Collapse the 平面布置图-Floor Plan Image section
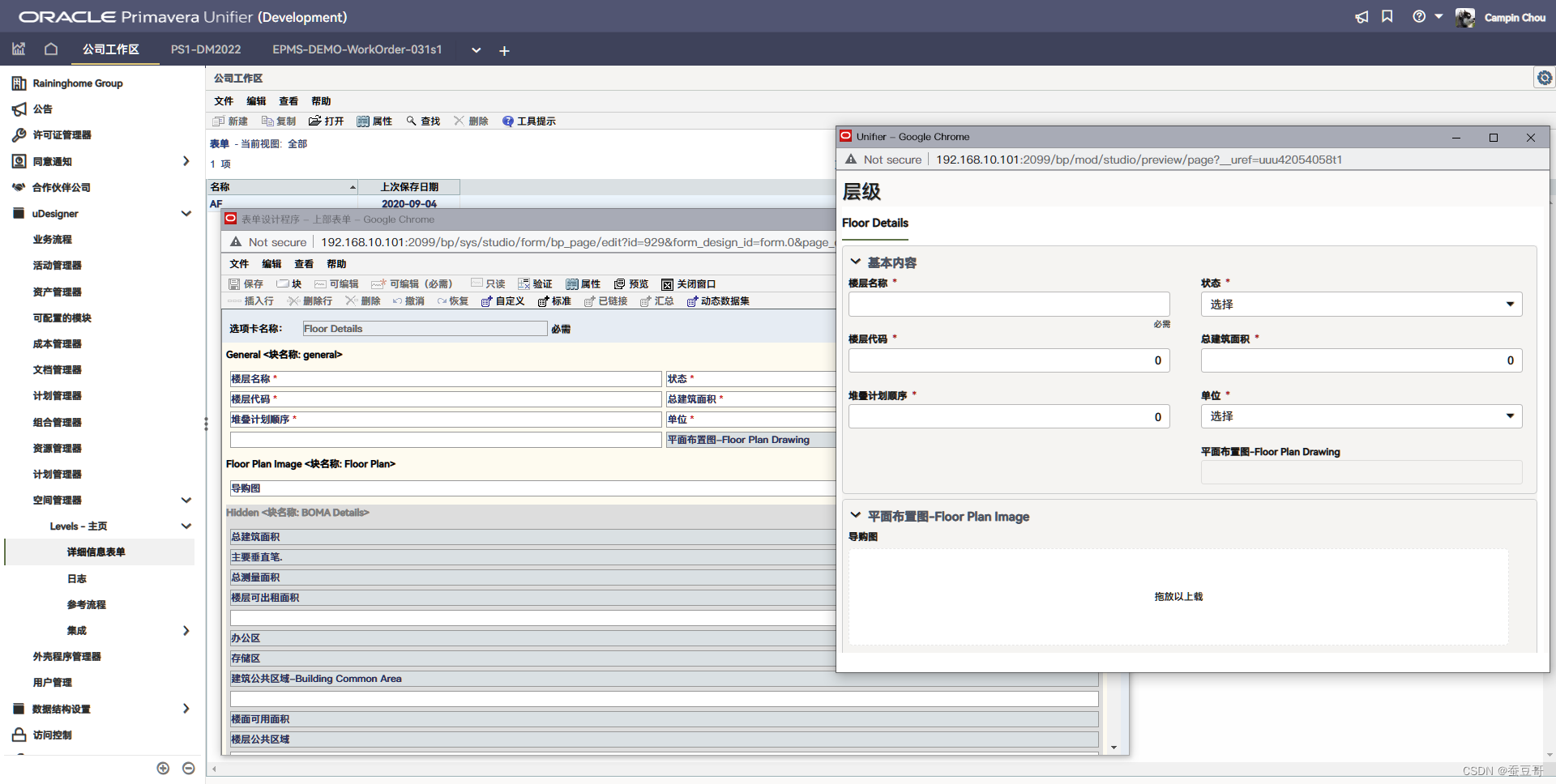Image resolution: width=1556 pixels, height=784 pixels. [855, 516]
